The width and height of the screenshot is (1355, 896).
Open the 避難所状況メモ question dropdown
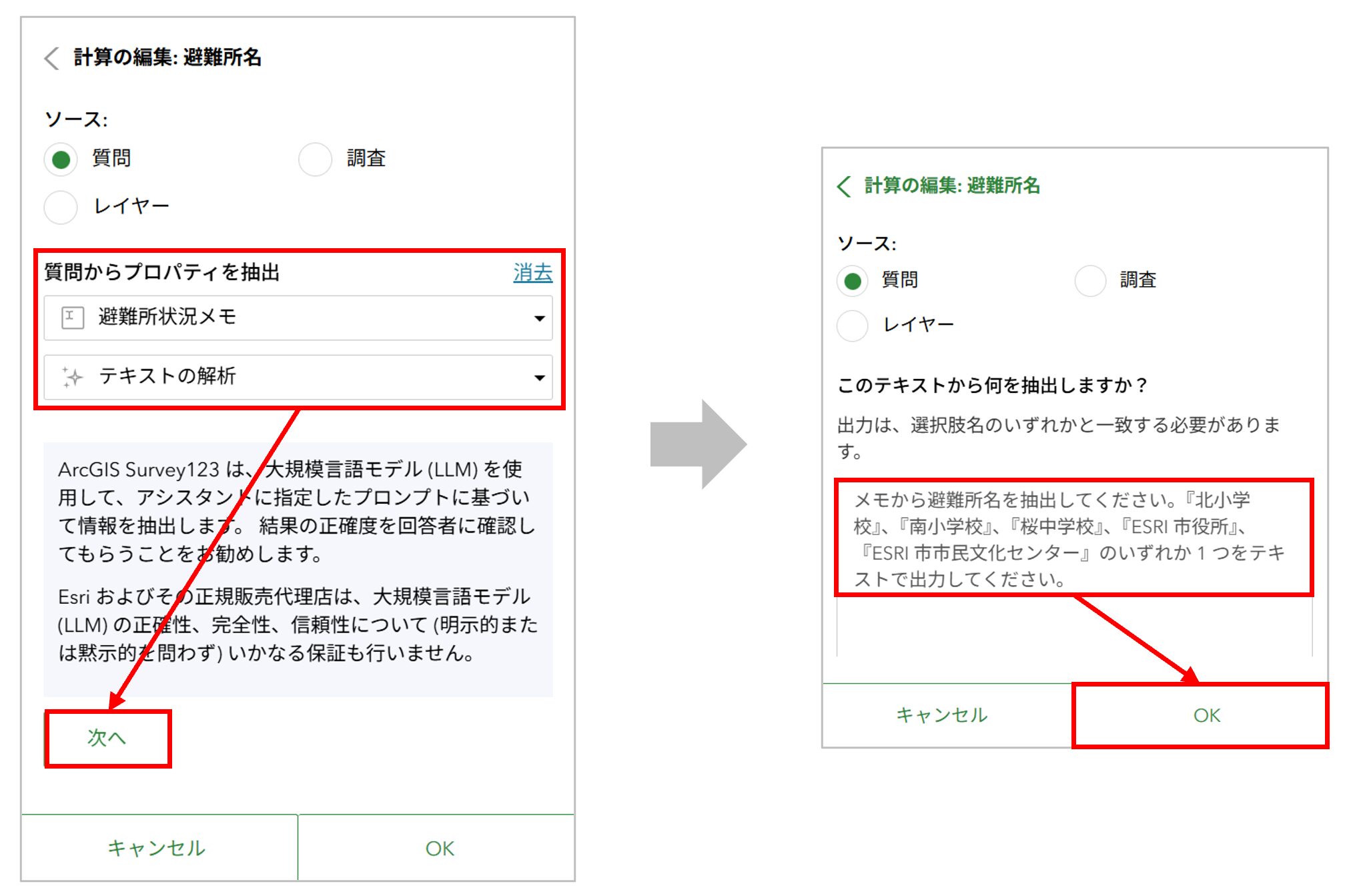tap(298, 318)
